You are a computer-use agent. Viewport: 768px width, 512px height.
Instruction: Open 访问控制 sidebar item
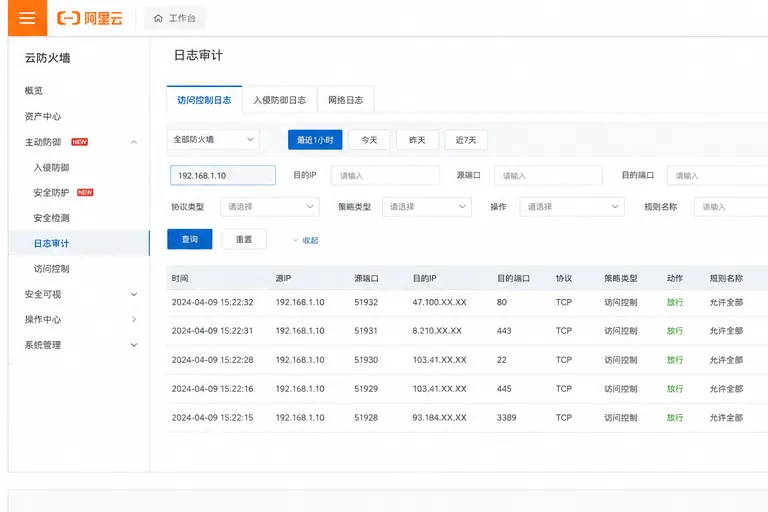[x=51, y=269]
